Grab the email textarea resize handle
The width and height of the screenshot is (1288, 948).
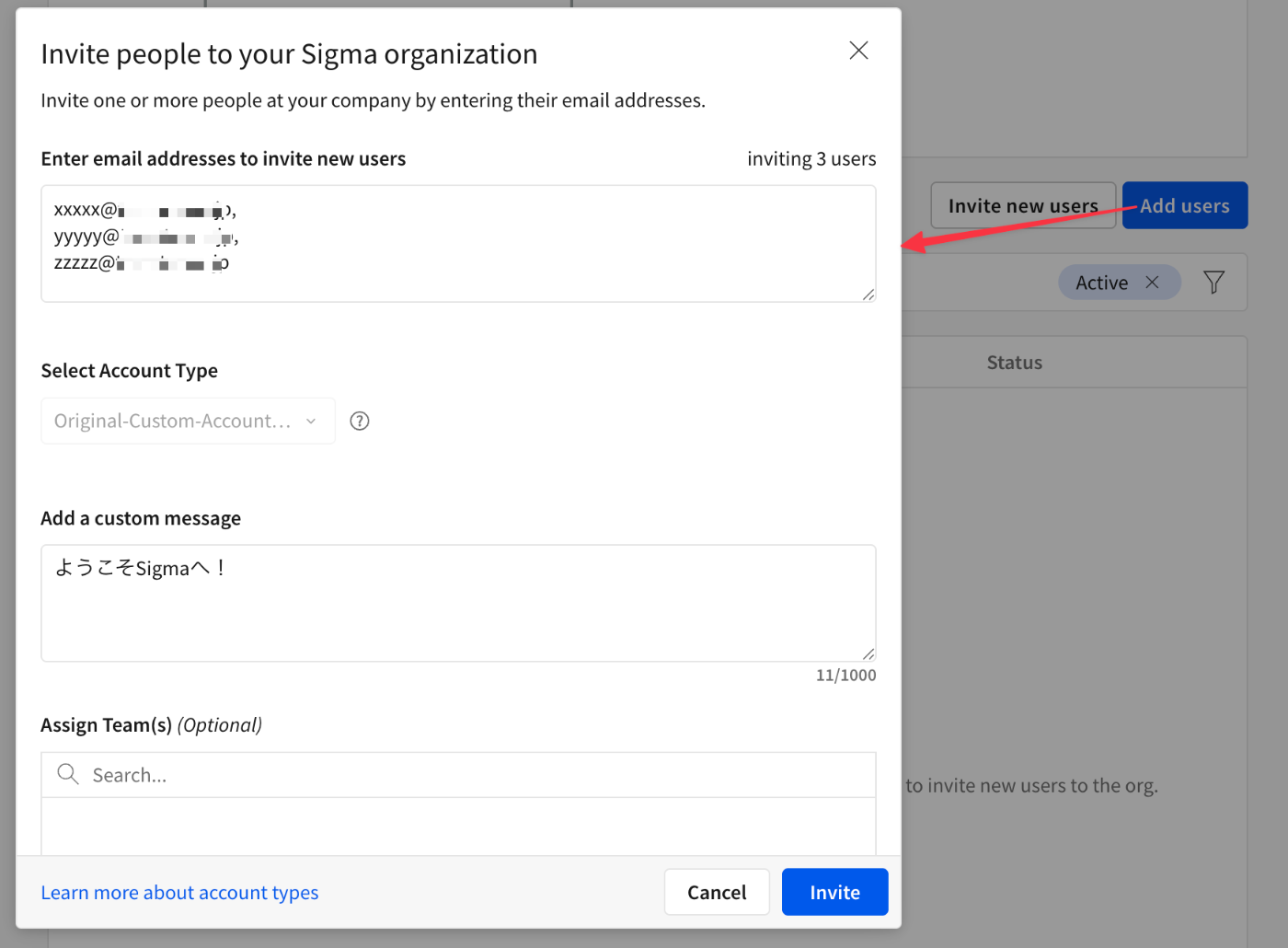[x=868, y=295]
